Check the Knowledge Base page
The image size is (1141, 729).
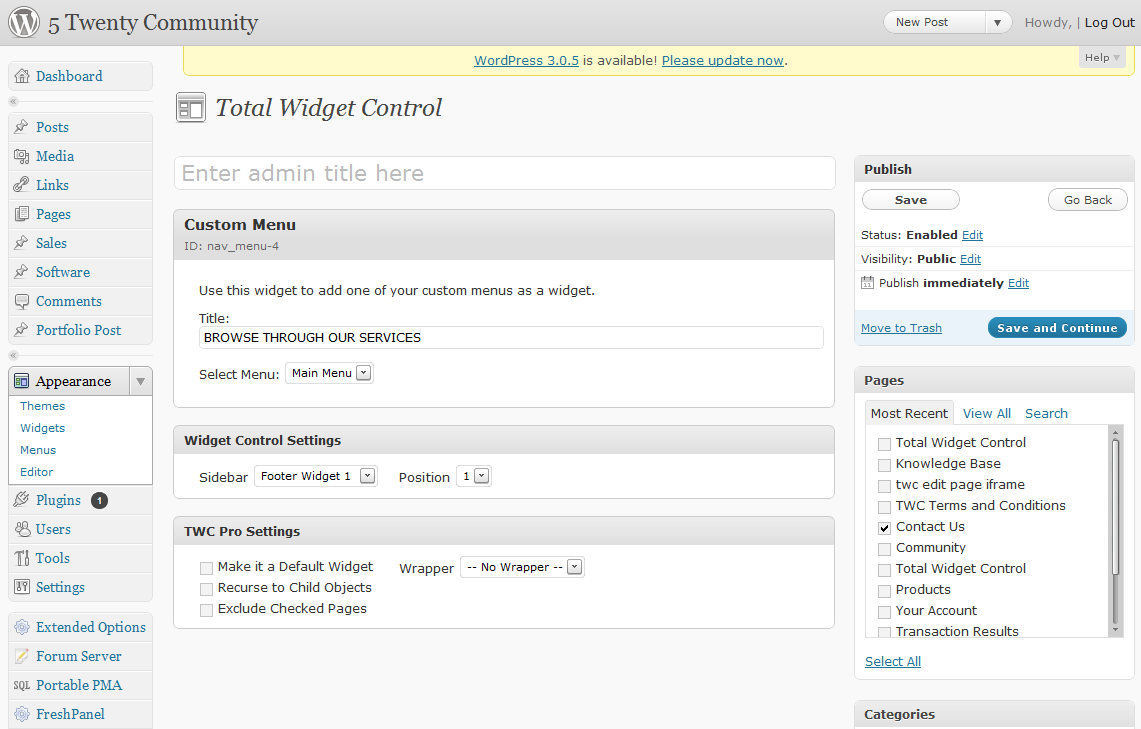pos(884,465)
